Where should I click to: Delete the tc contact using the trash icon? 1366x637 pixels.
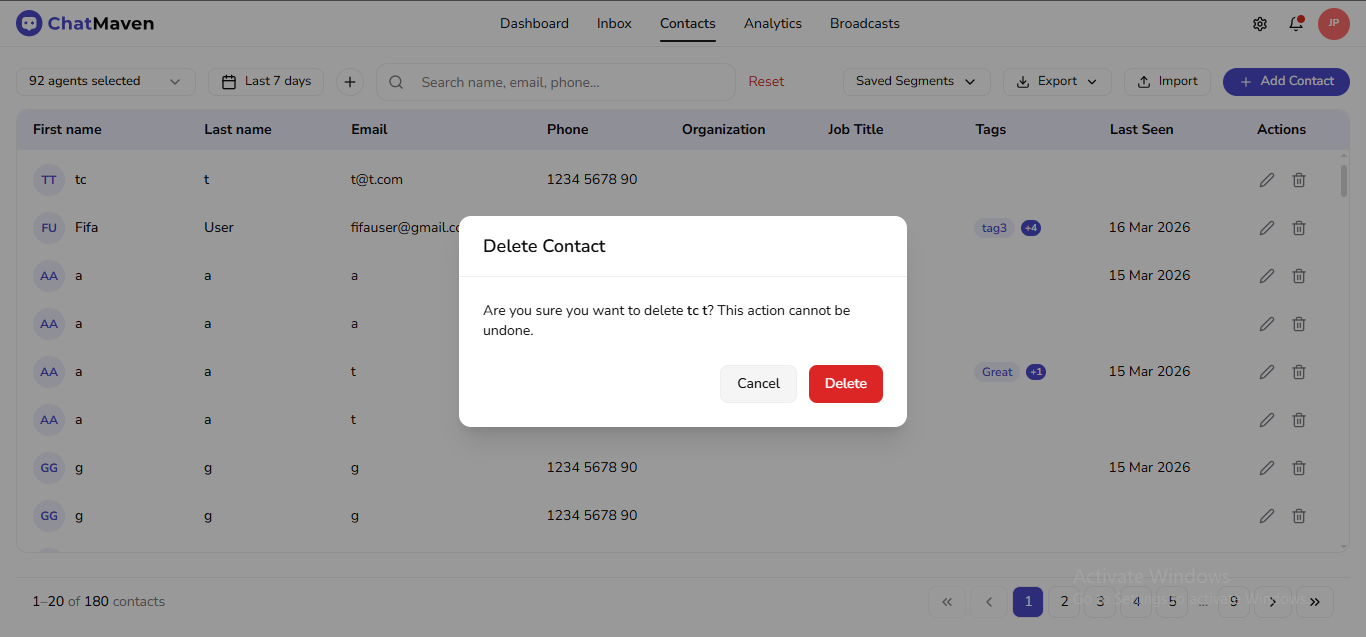tap(1299, 179)
